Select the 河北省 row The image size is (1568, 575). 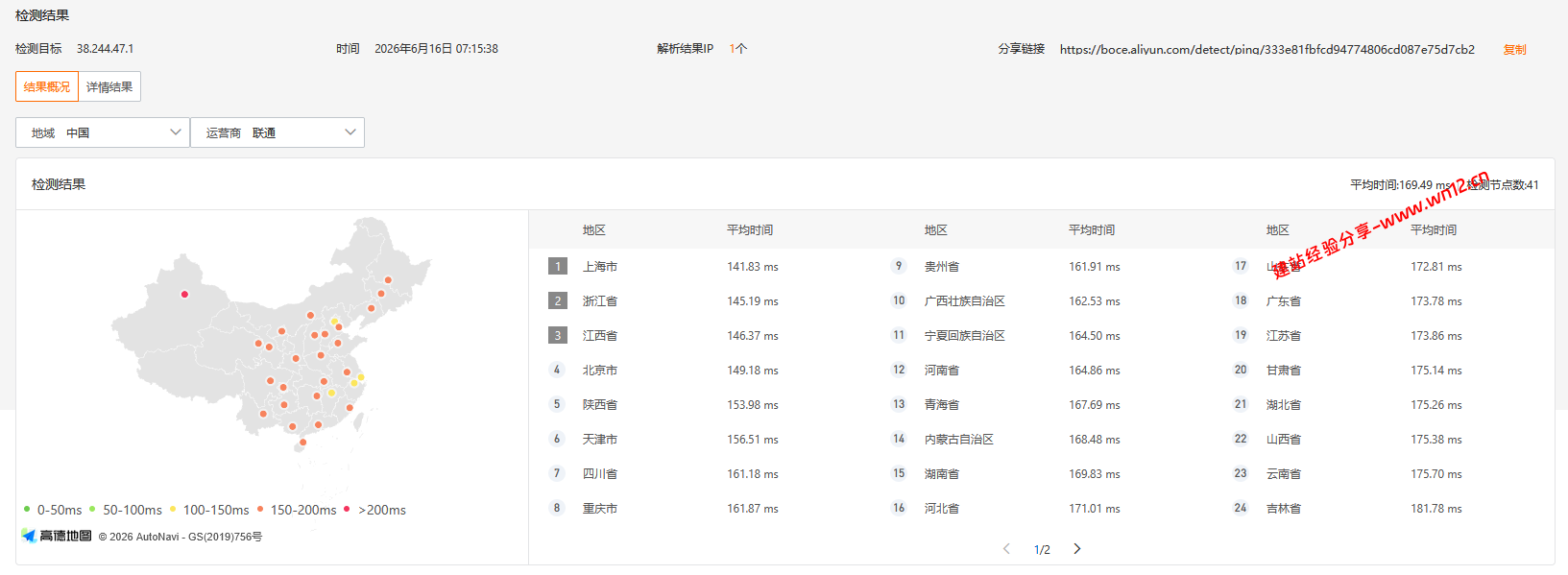(1041, 508)
